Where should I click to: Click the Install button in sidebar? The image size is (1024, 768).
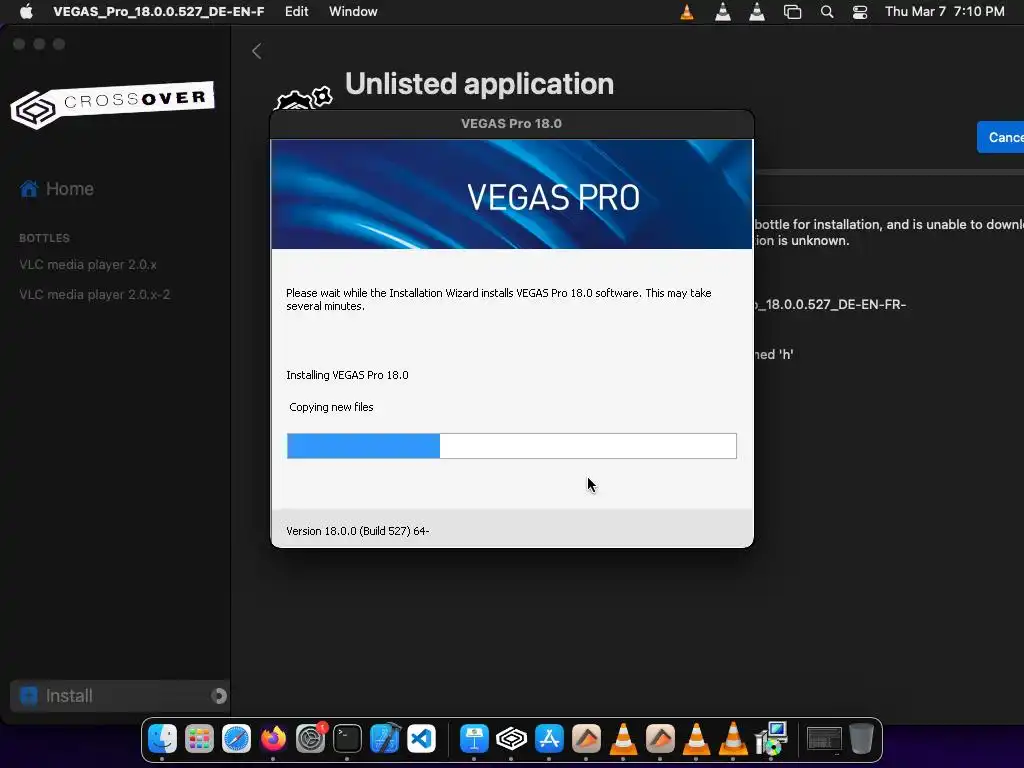click(x=120, y=696)
